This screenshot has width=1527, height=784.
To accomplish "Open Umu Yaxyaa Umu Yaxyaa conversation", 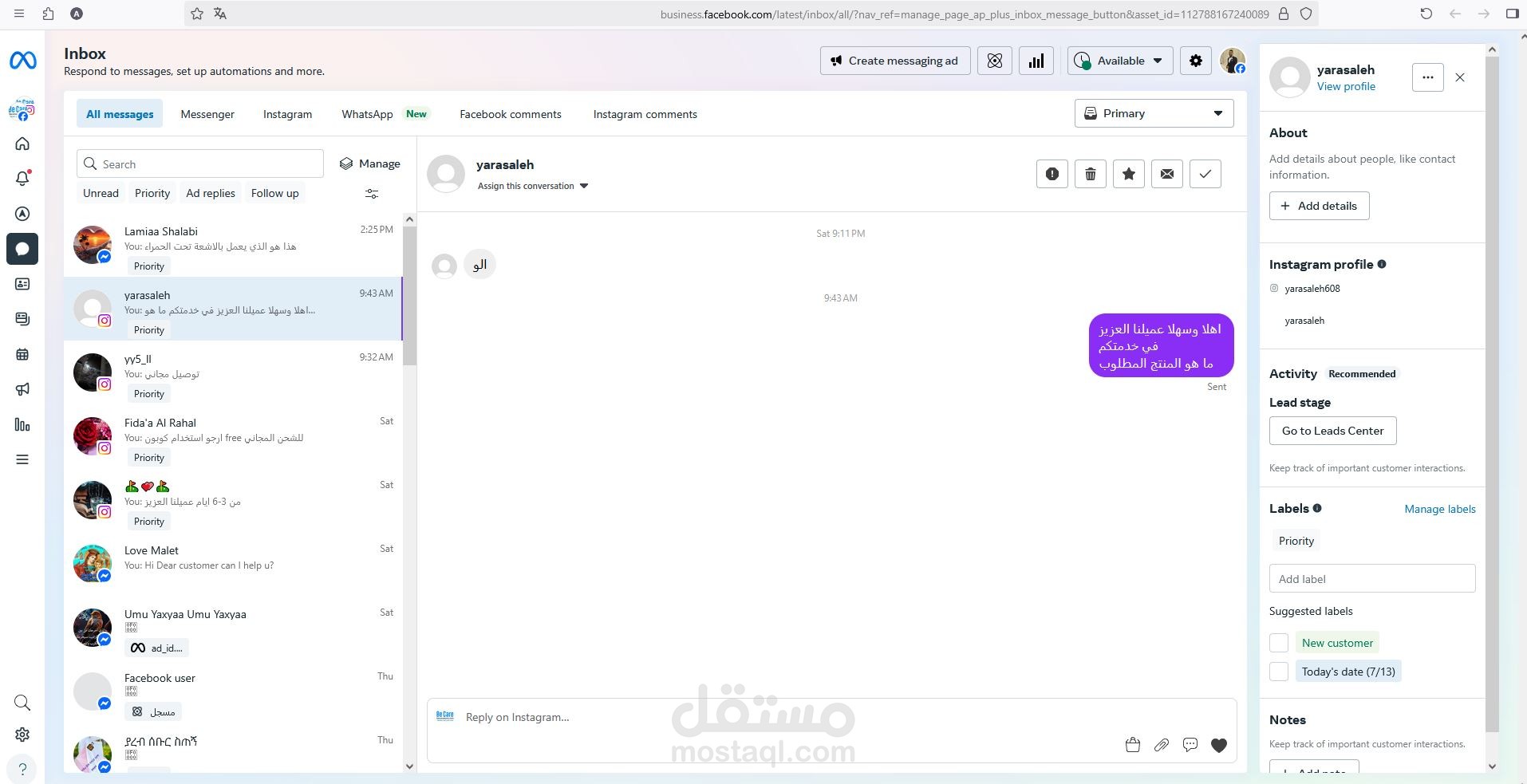I will (x=233, y=628).
